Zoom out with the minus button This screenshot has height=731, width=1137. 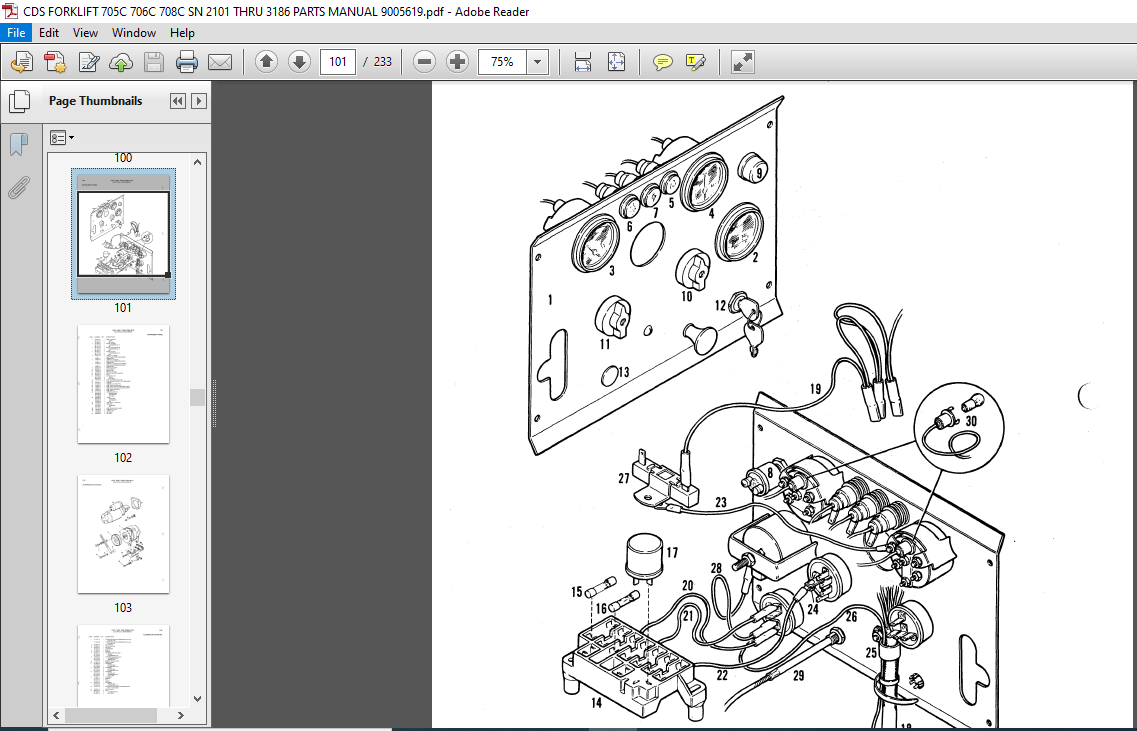[x=424, y=62]
